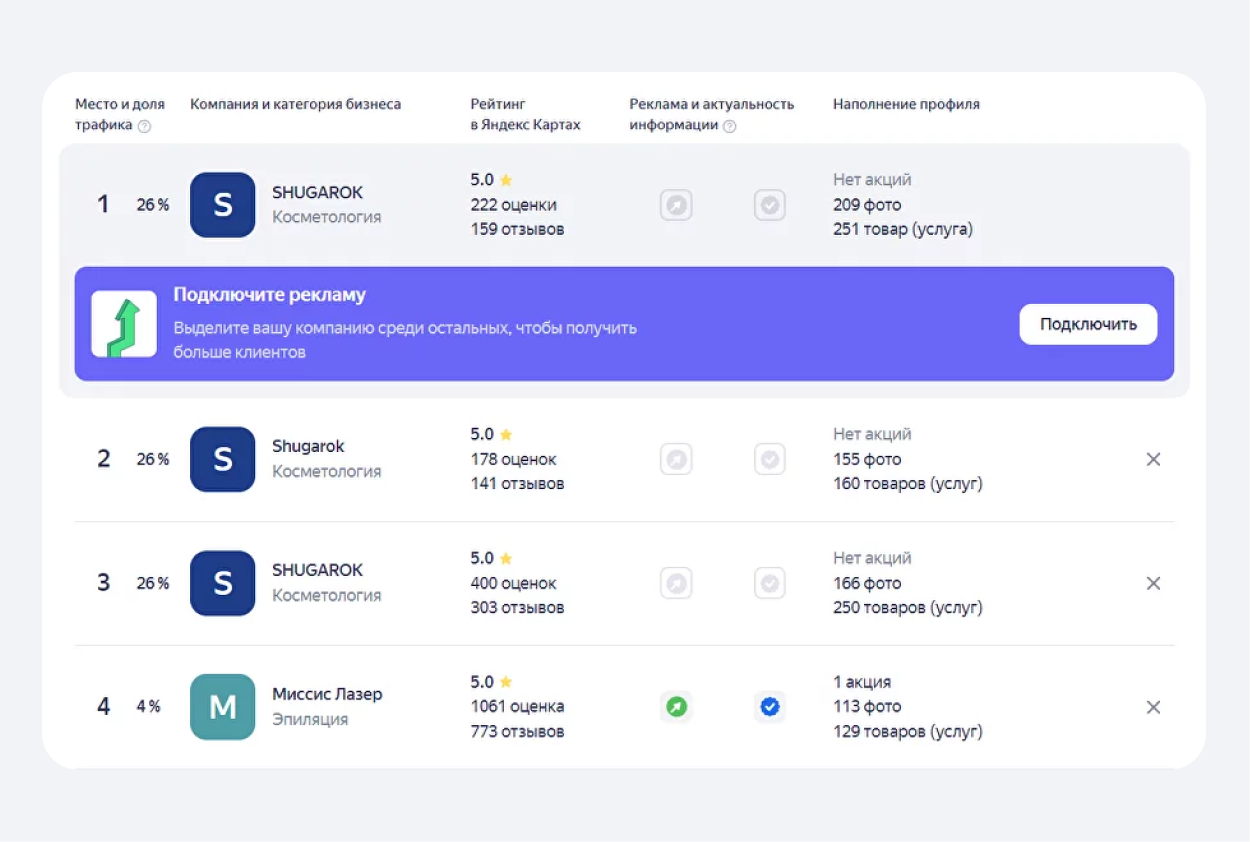The height and width of the screenshot is (842, 1250).
Task: Click "222 оценки" text
Action: pos(514,205)
